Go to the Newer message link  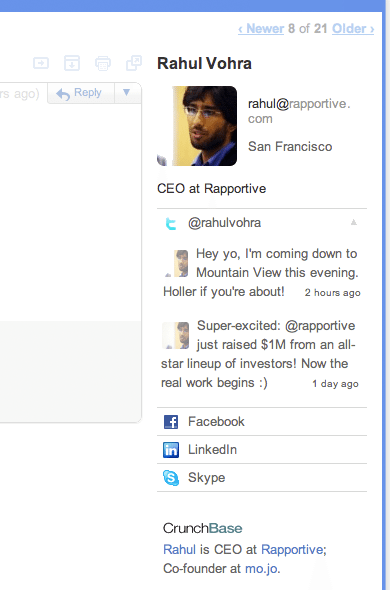pos(261,29)
